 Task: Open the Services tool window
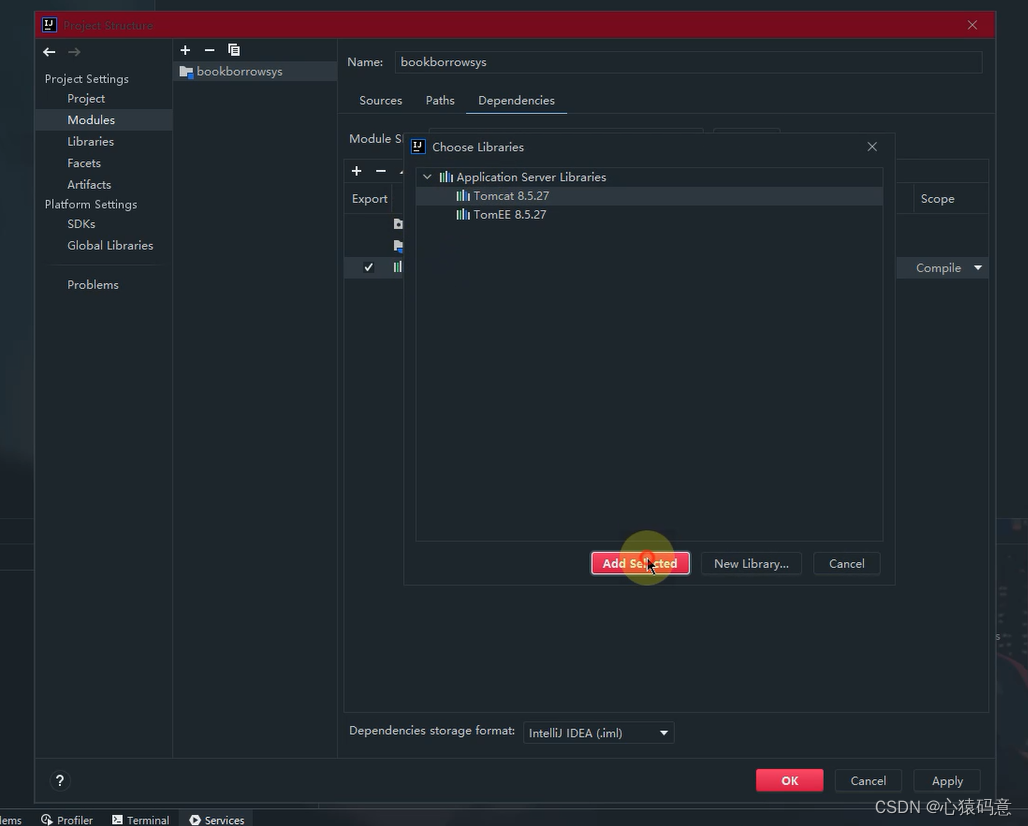pyautogui.click(x=216, y=820)
